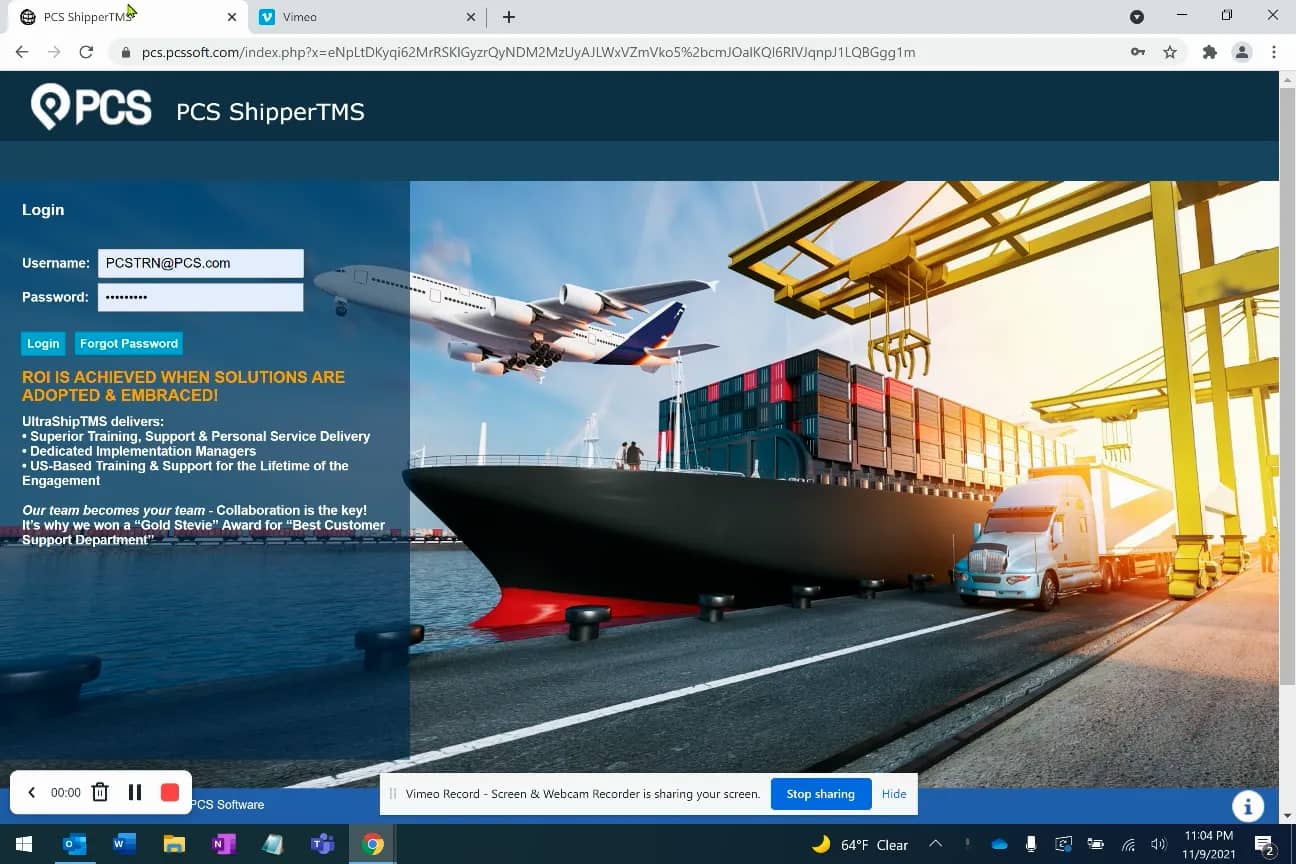
Task: Go forward in browser history
Action: coord(54,52)
